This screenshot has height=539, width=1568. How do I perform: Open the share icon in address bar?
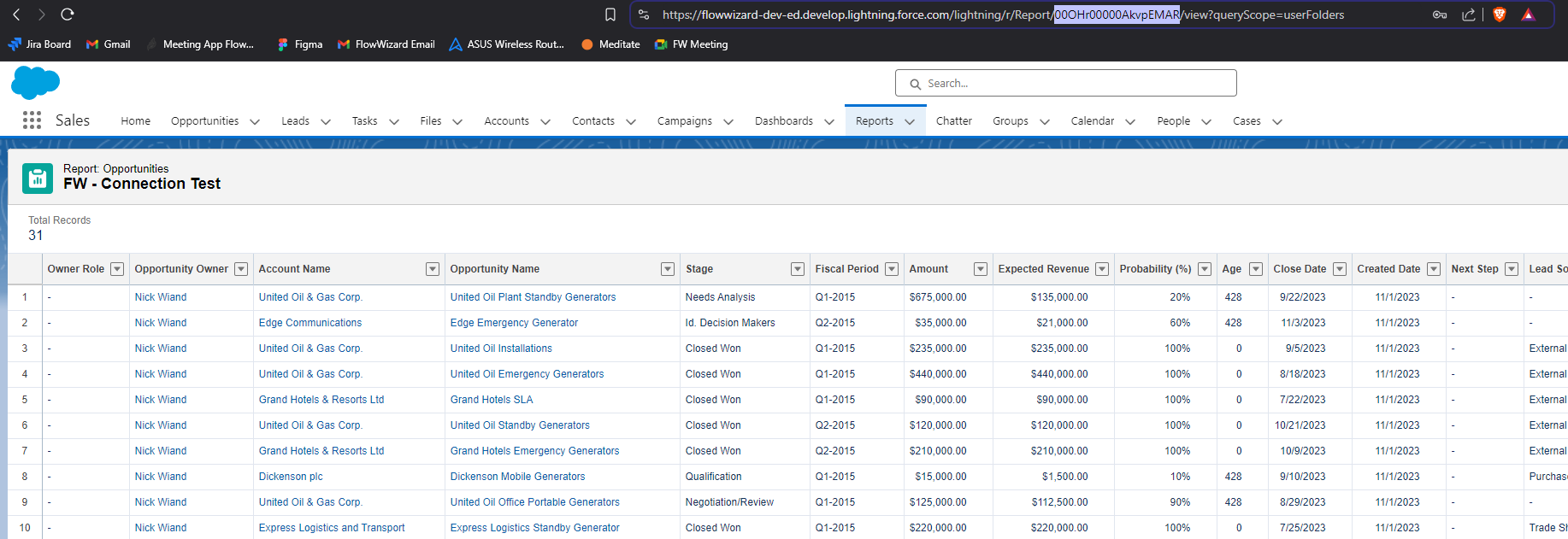[x=1469, y=15]
